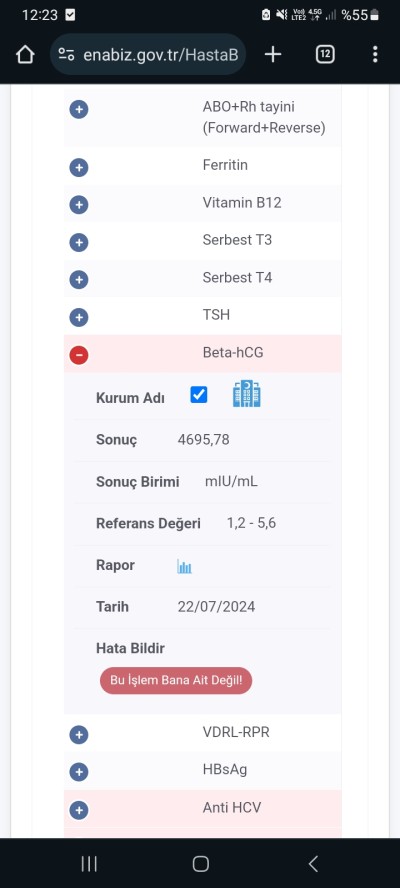400x888 pixels.
Task: Open the Rapor chart icon
Action: (184, 566)
